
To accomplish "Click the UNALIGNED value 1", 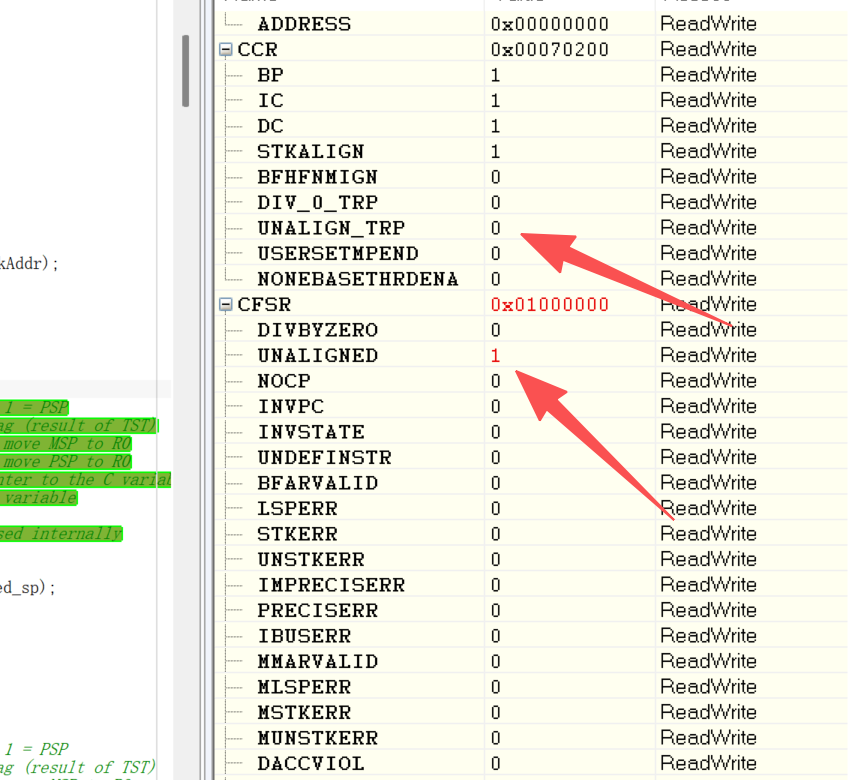I will tap(495, 355).
